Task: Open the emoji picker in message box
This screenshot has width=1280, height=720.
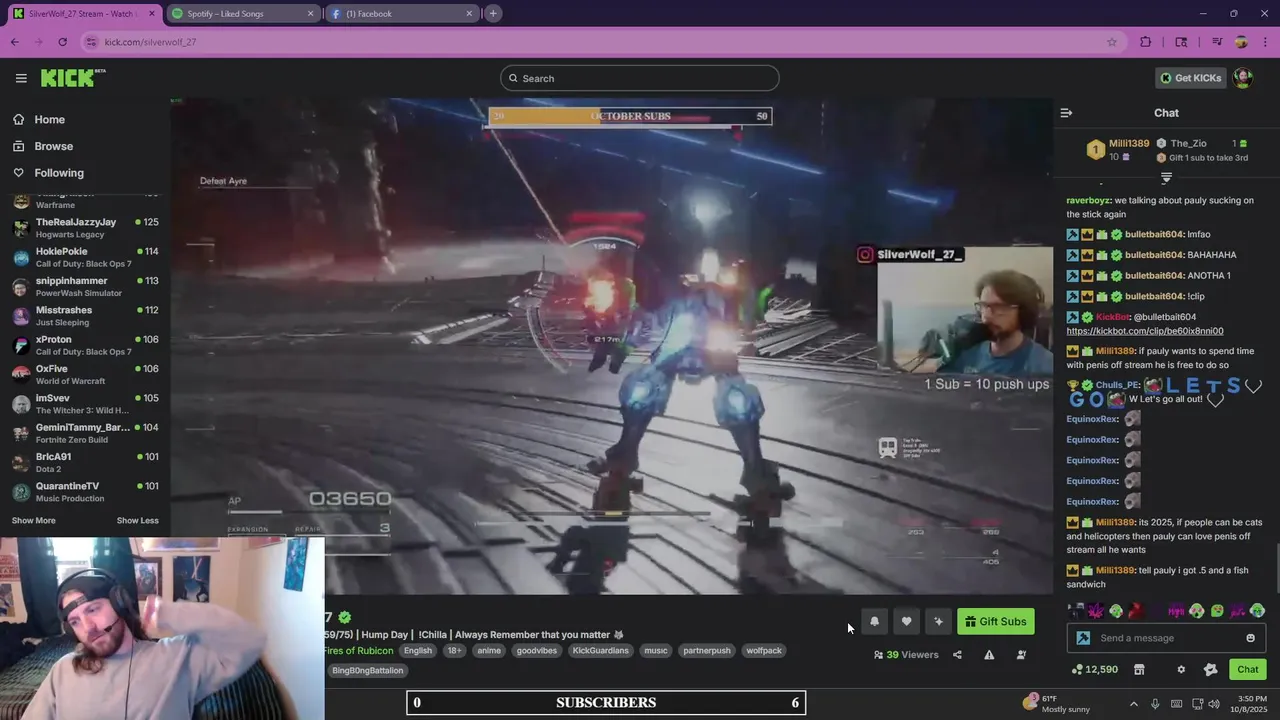Action: tap(1250, 638)
